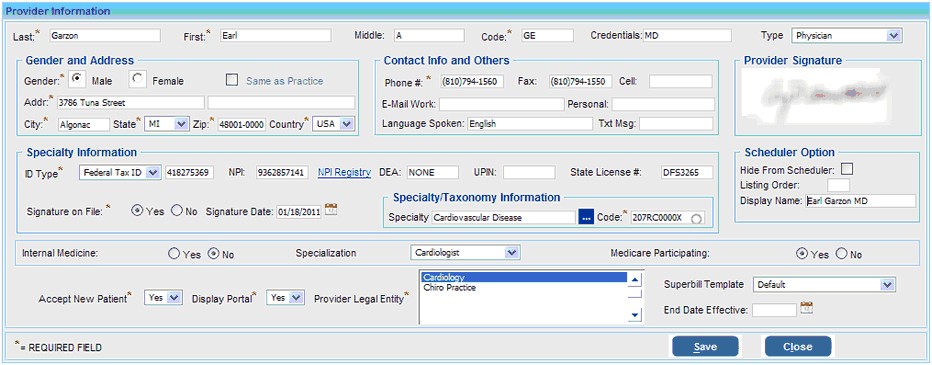Click the State License # field
Screen dimensions: 932x365
coord(687,172)
